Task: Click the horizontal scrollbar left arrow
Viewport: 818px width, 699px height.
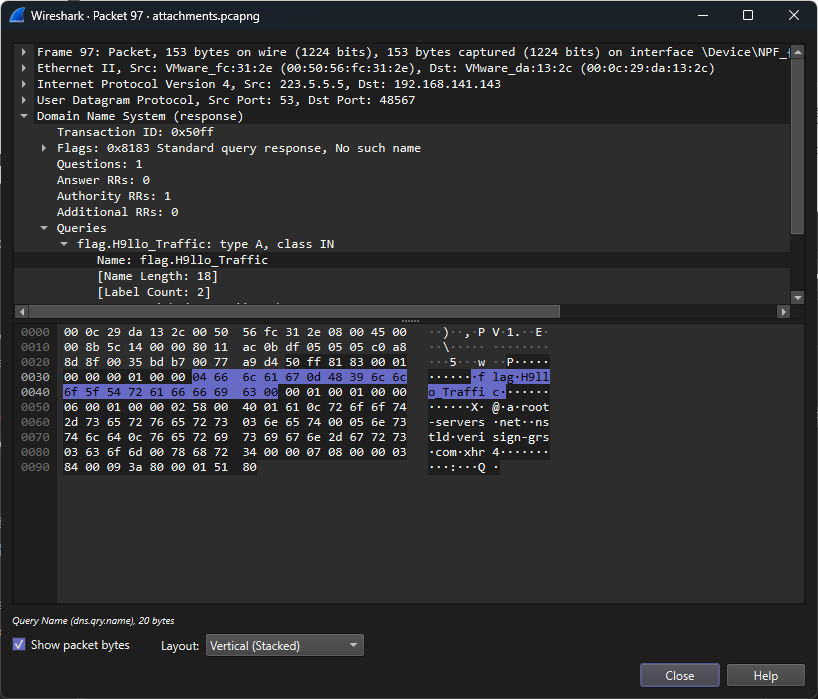Action: (21, 311)
